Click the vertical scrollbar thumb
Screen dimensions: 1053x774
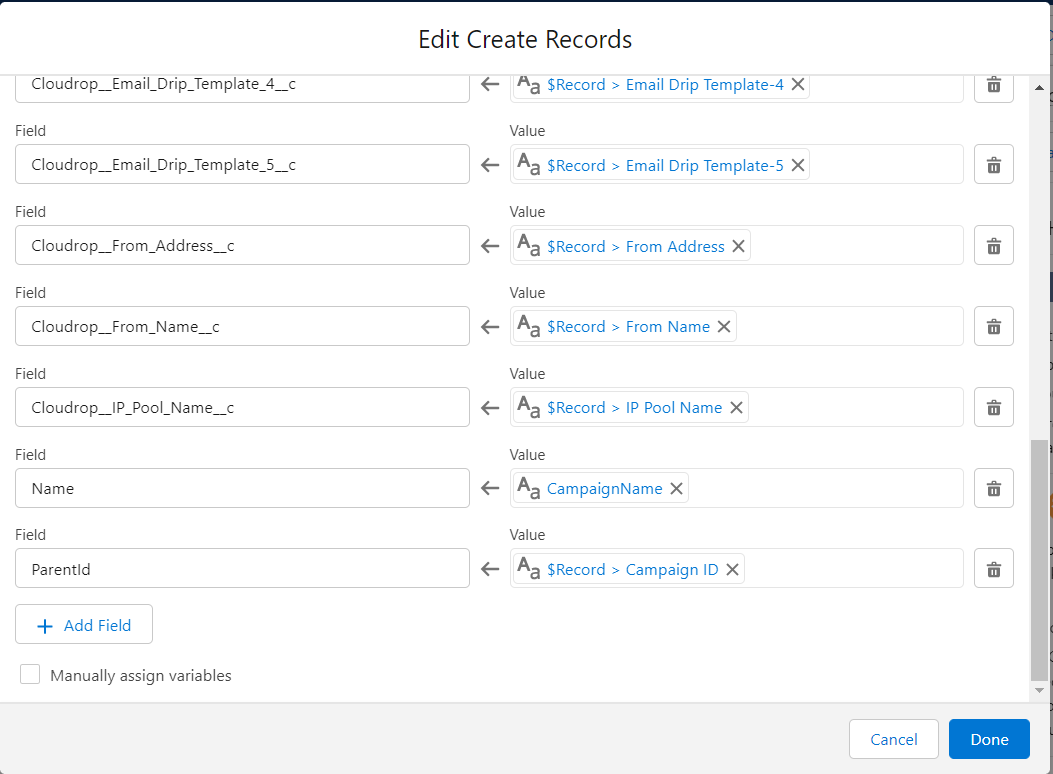(x=1040, y=561)
